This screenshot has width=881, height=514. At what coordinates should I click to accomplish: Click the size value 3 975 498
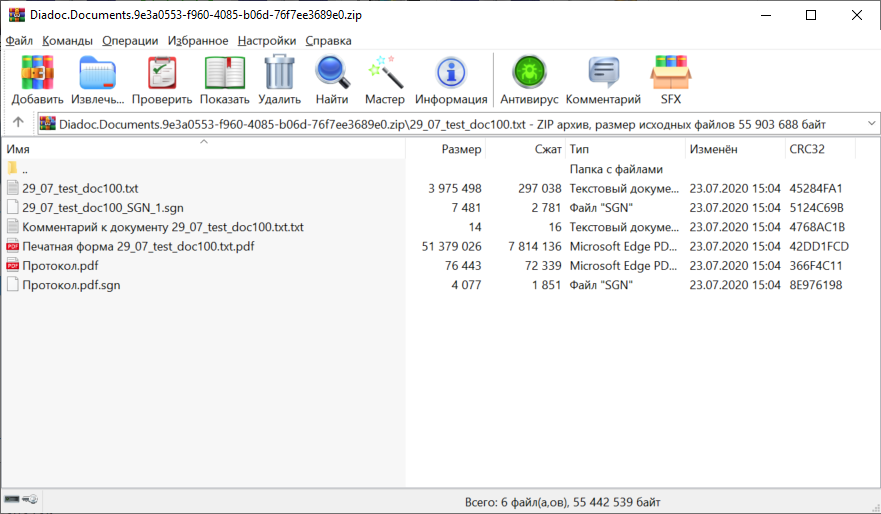coord(455,188)
